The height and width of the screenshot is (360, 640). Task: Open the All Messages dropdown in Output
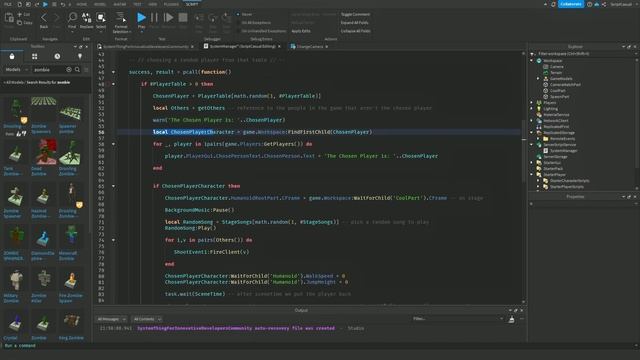[x=111, y=319]
